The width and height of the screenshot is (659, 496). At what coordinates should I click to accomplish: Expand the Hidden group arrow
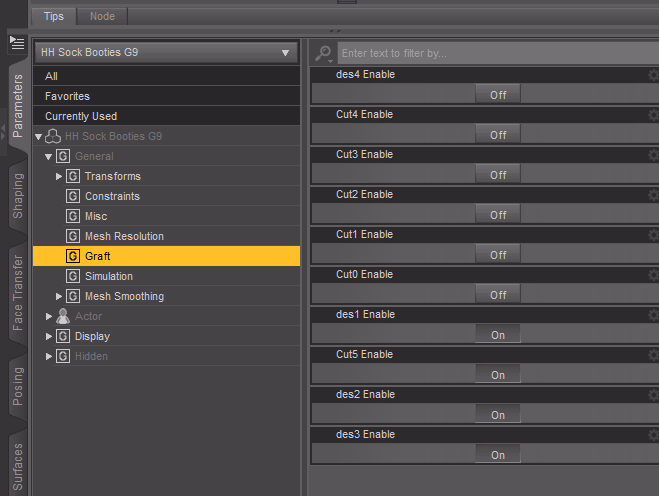[49, 356]
